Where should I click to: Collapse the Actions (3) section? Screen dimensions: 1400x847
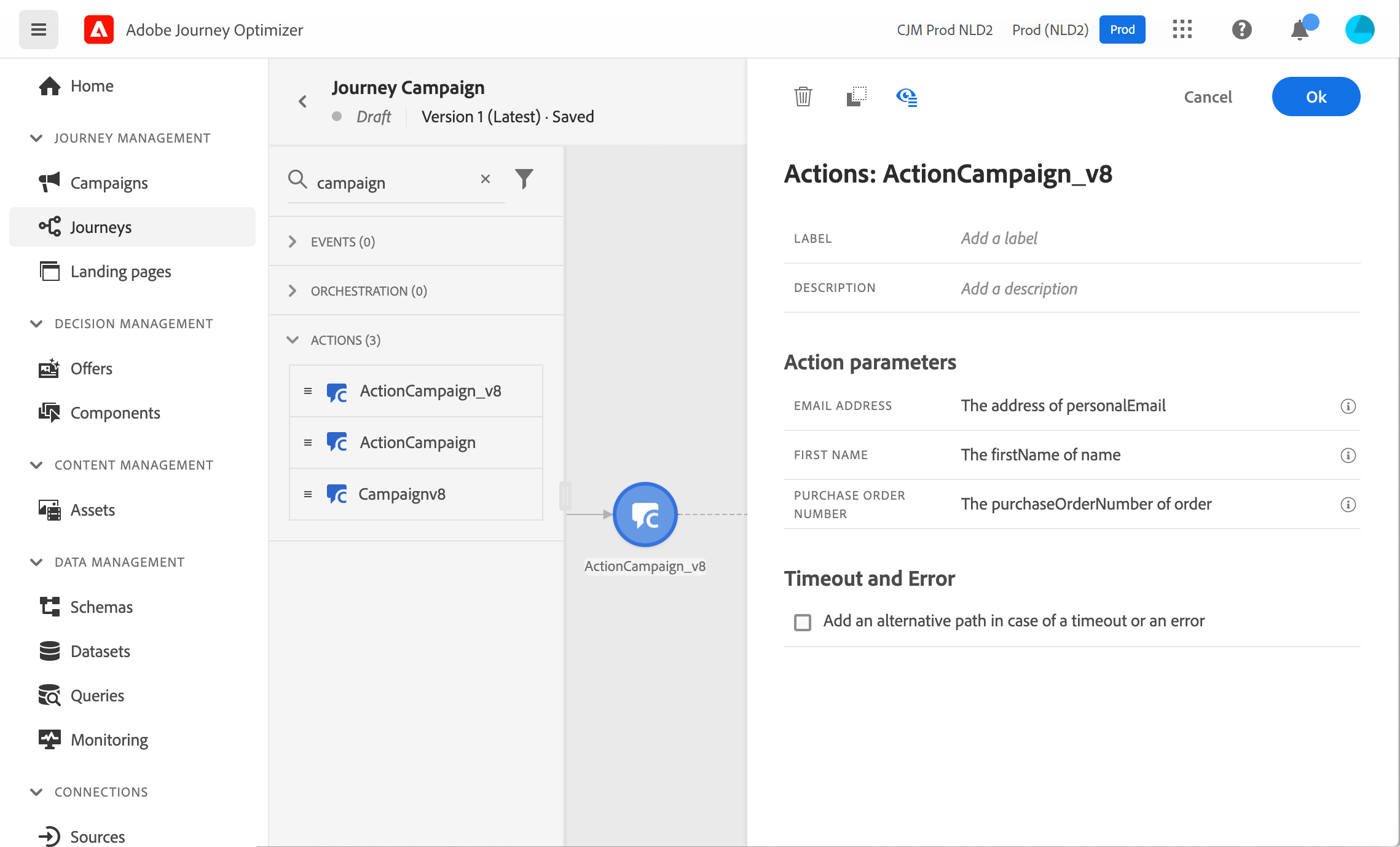(293, 340)
